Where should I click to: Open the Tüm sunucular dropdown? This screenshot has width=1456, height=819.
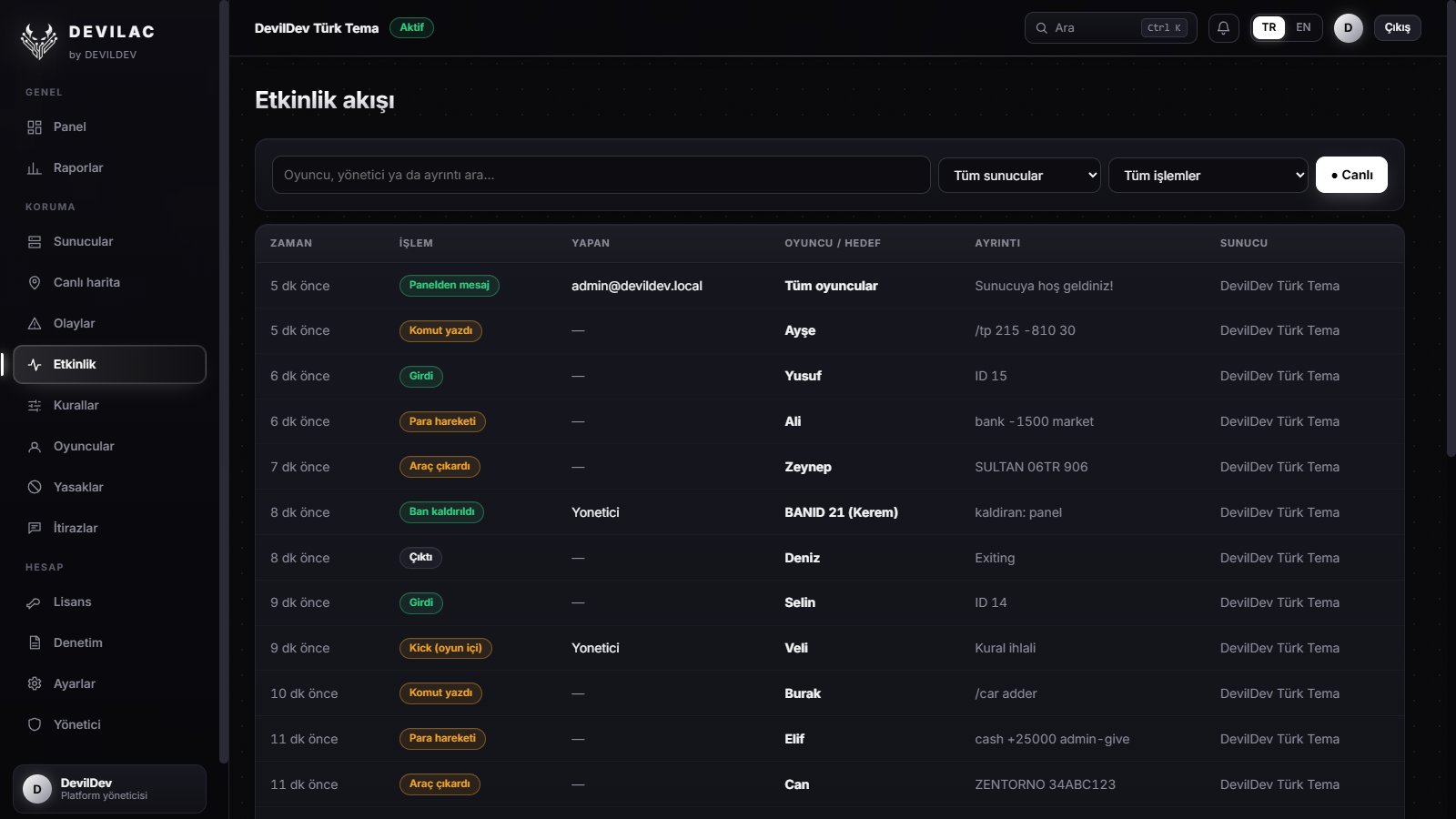point(1019,176)
